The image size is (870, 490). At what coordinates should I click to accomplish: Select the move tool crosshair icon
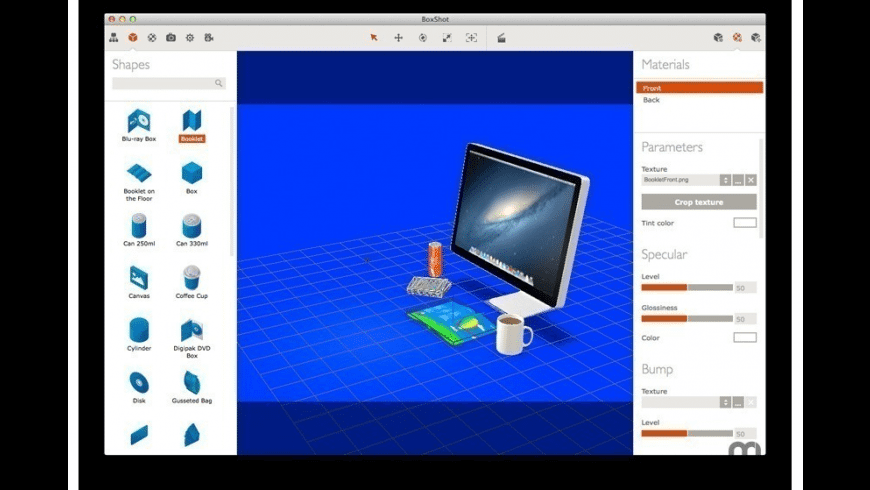click(x=398, y=38)
